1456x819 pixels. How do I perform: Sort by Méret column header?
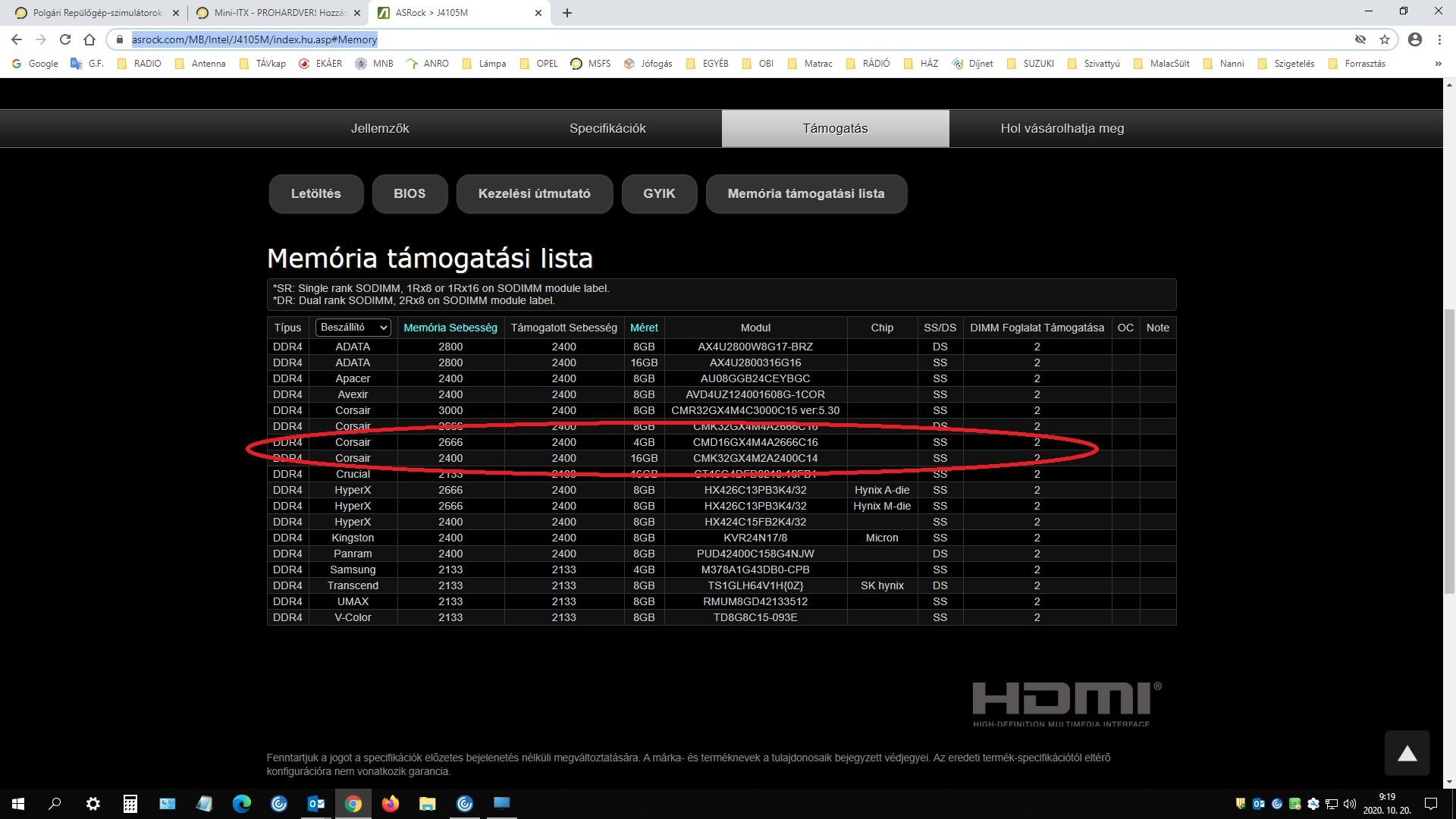tap(644, 328)
